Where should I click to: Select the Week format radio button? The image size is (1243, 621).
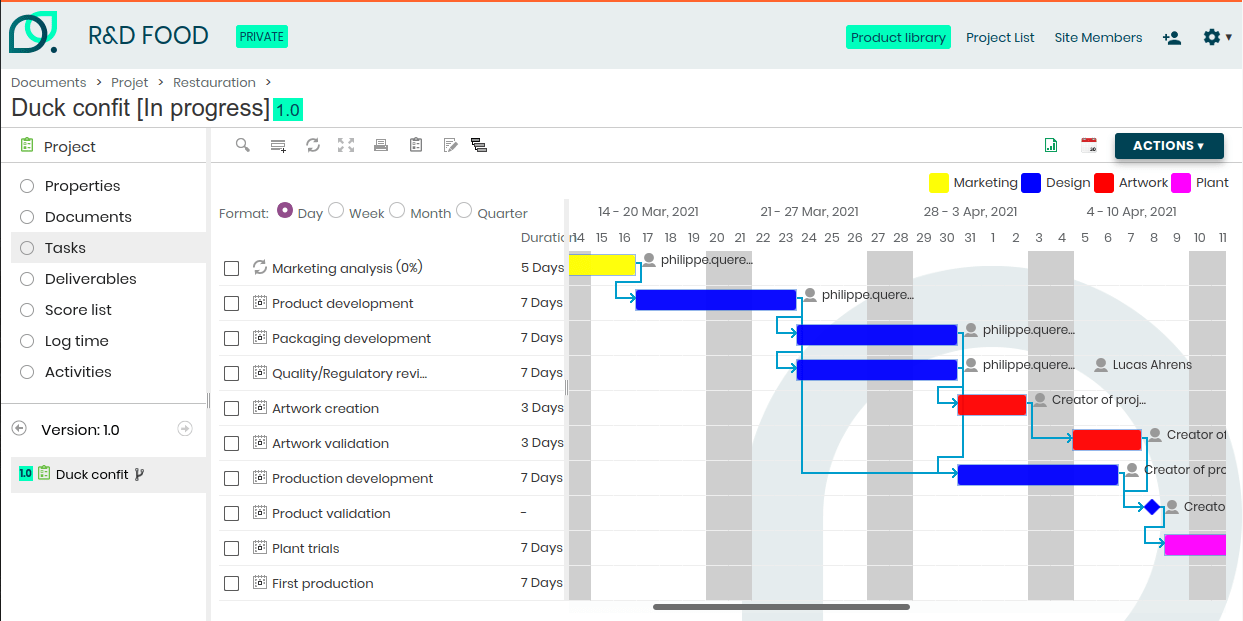coord(336,210)
